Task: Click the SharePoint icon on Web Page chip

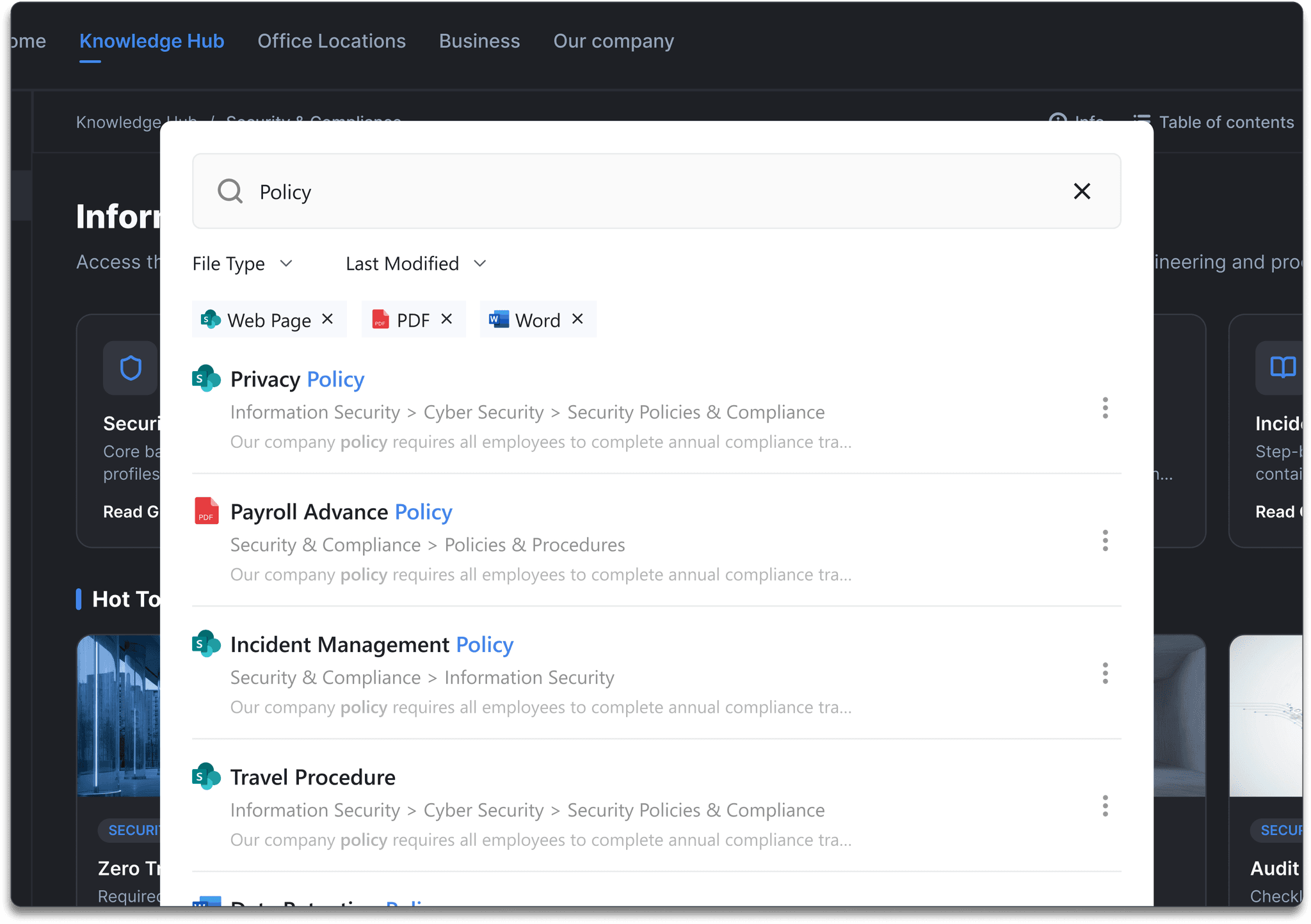Action: 211,319
